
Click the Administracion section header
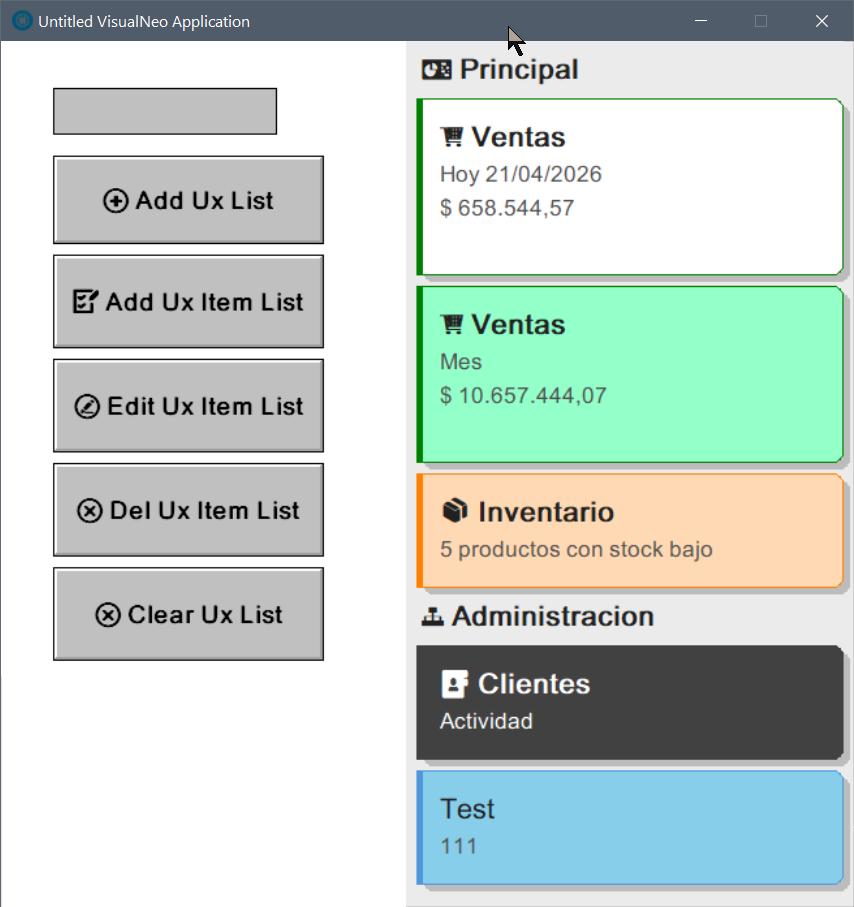point(552,616)
